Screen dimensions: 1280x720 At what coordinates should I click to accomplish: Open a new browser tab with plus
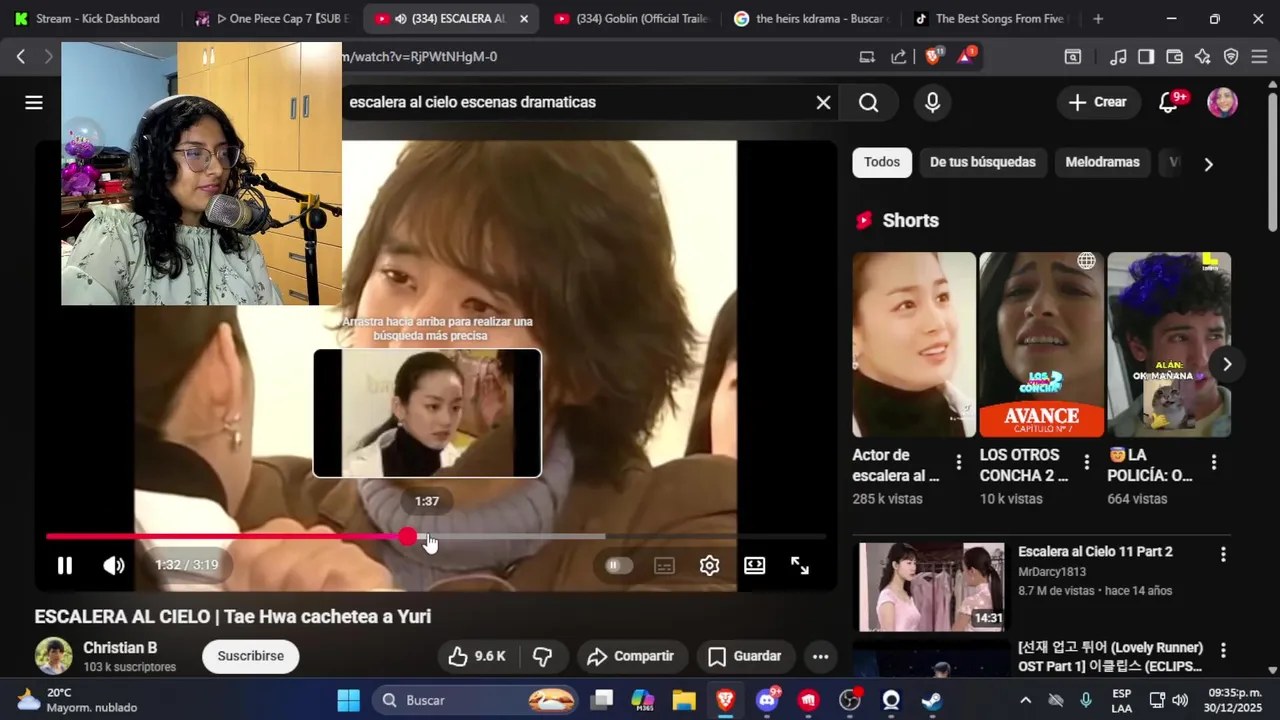pos(1098,19)
